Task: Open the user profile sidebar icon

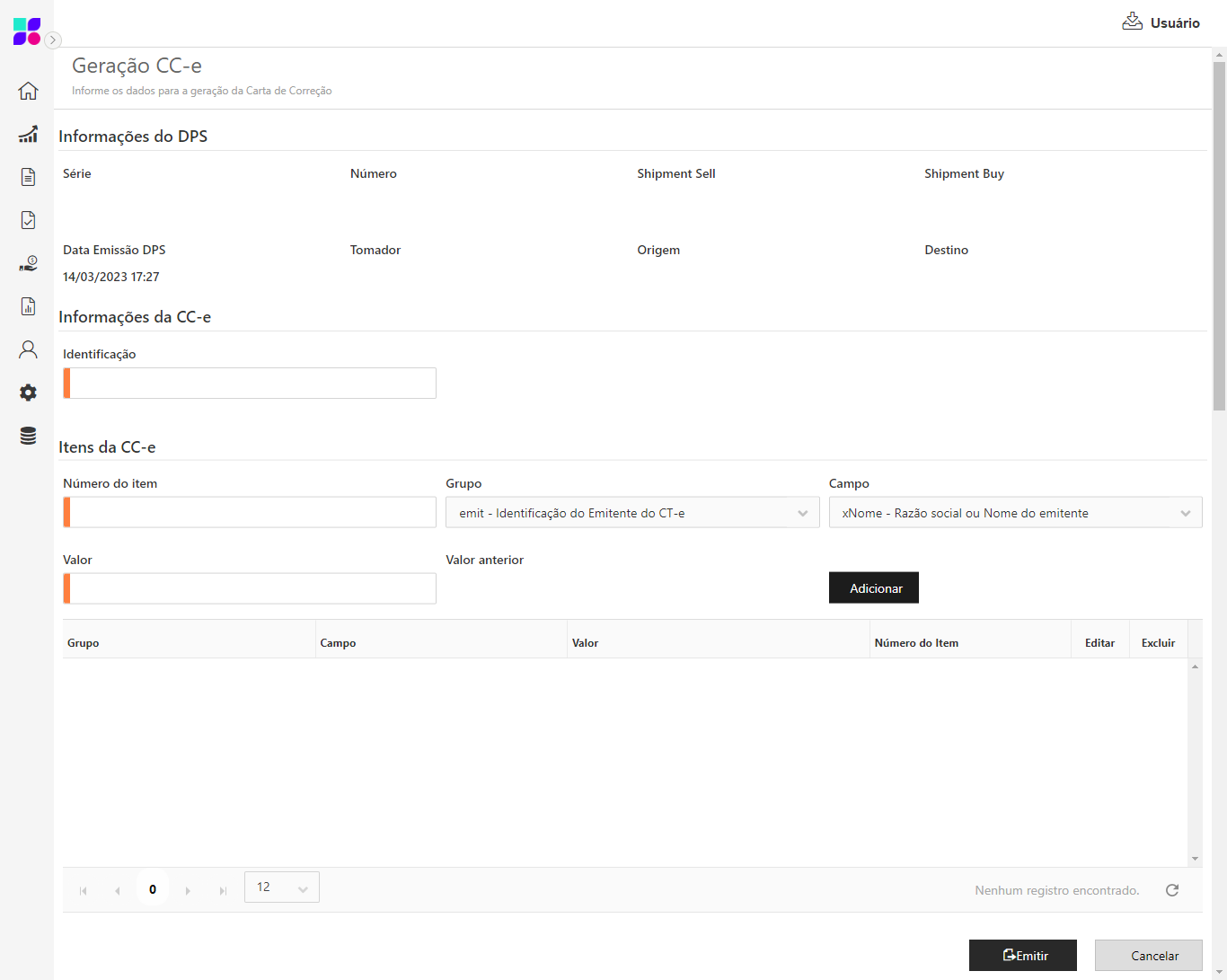Action: [x=28, y=349]
